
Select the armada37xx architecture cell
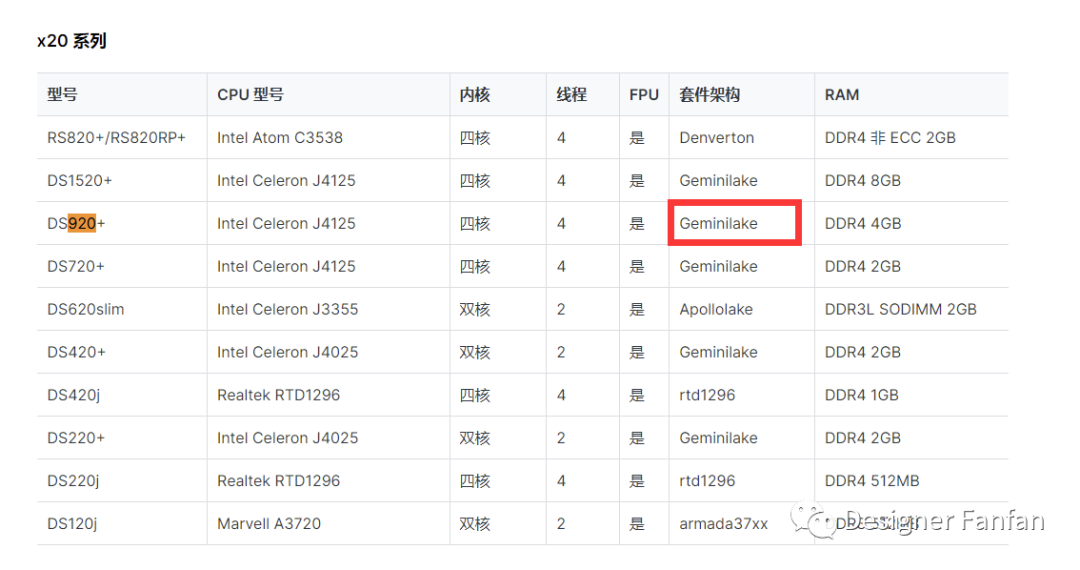coord(723,523)
